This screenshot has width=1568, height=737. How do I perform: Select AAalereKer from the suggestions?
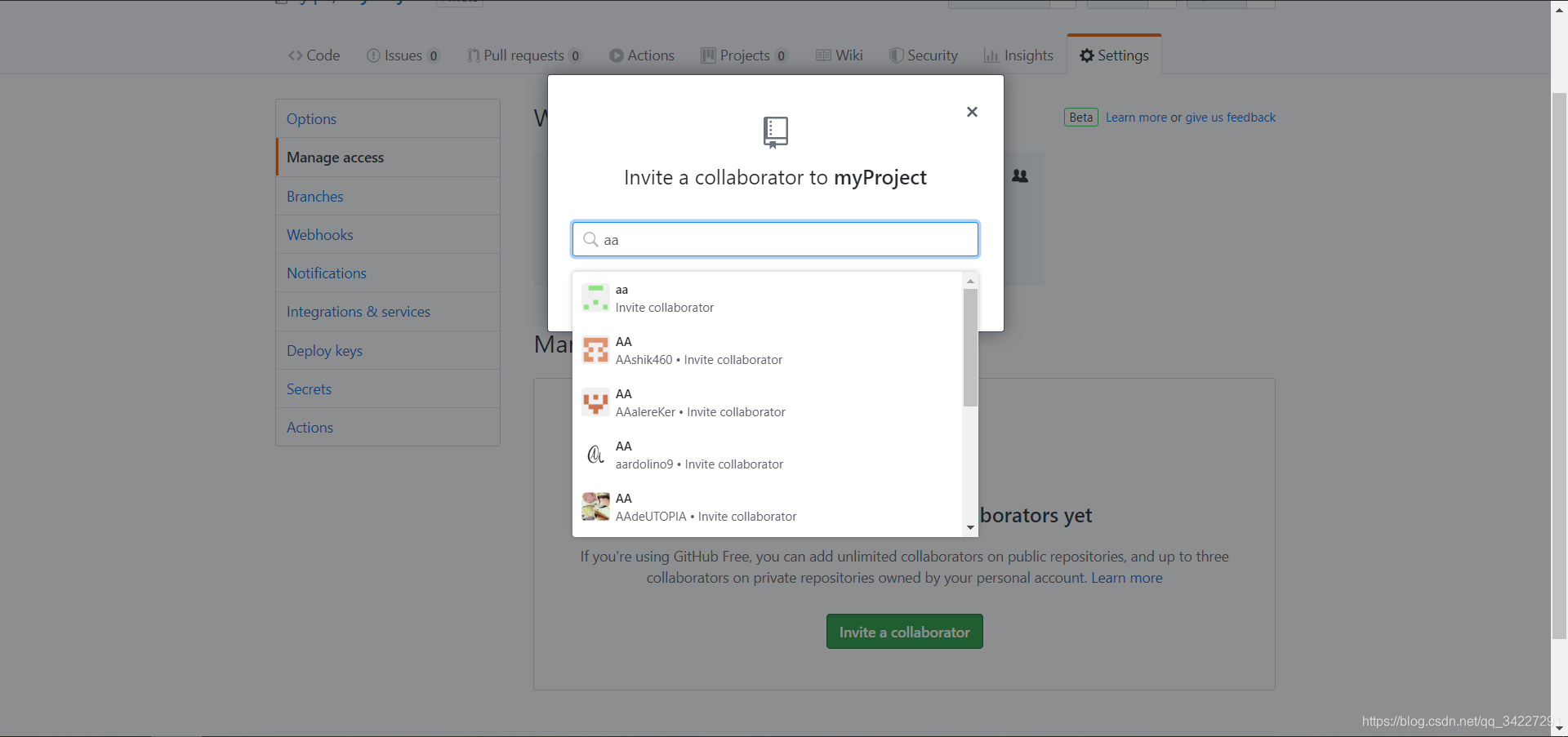768,403
